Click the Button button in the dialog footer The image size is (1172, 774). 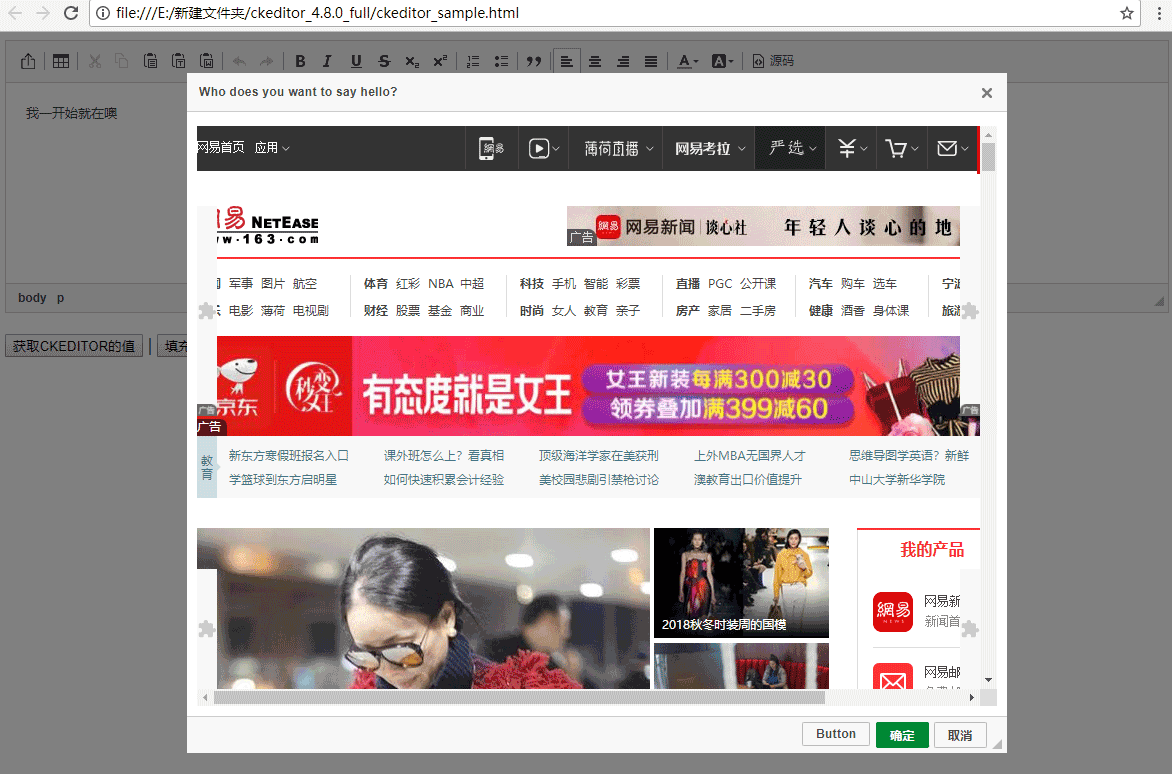click(836, 734)
